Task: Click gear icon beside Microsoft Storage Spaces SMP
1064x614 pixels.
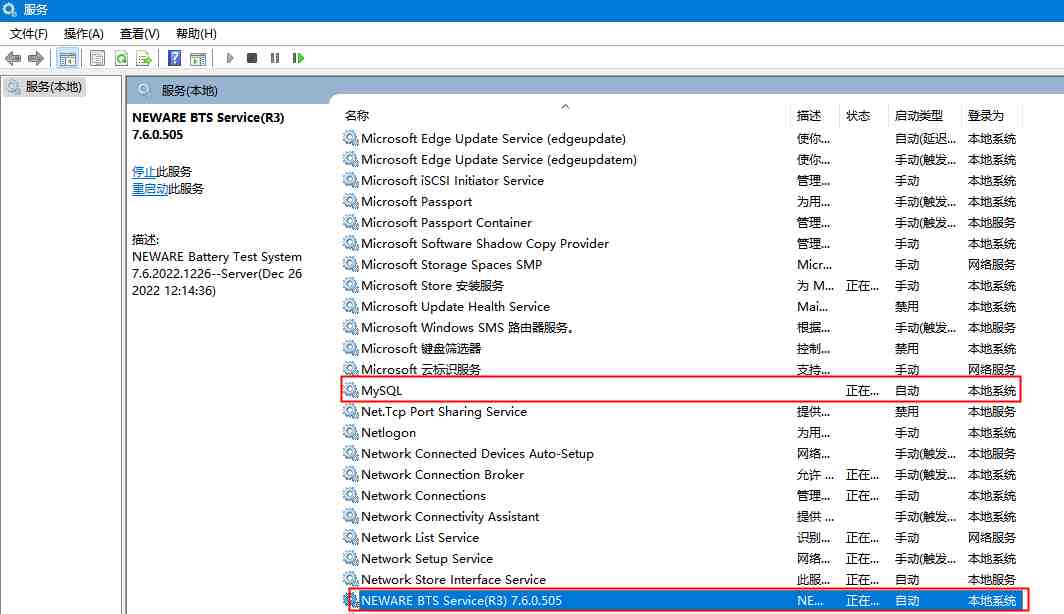Action: [350, 264]
